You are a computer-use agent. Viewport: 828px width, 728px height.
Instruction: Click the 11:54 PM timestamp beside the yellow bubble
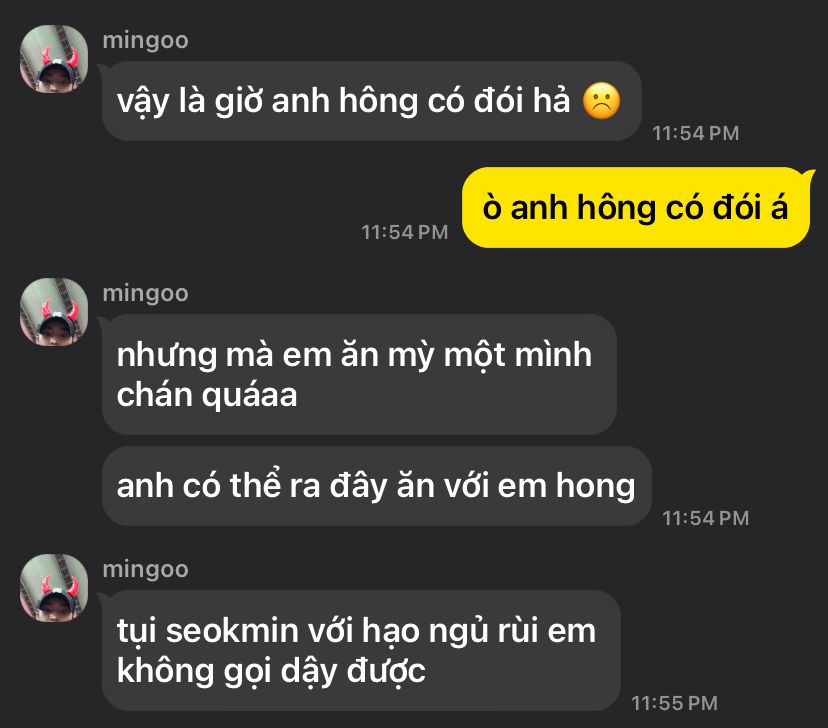[404, 232]
